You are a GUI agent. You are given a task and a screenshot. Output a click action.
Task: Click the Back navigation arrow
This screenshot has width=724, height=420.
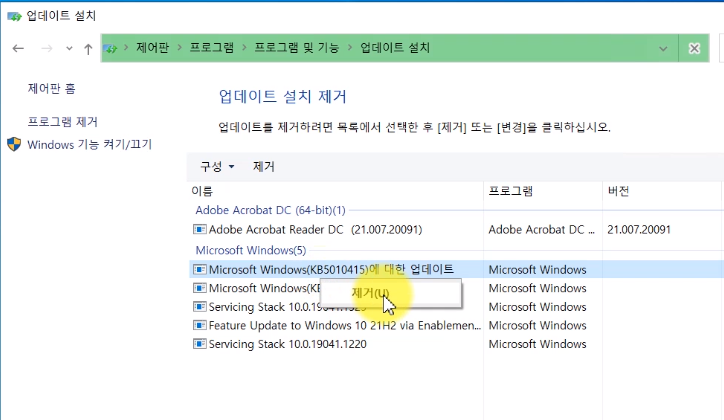click(18, 48)
